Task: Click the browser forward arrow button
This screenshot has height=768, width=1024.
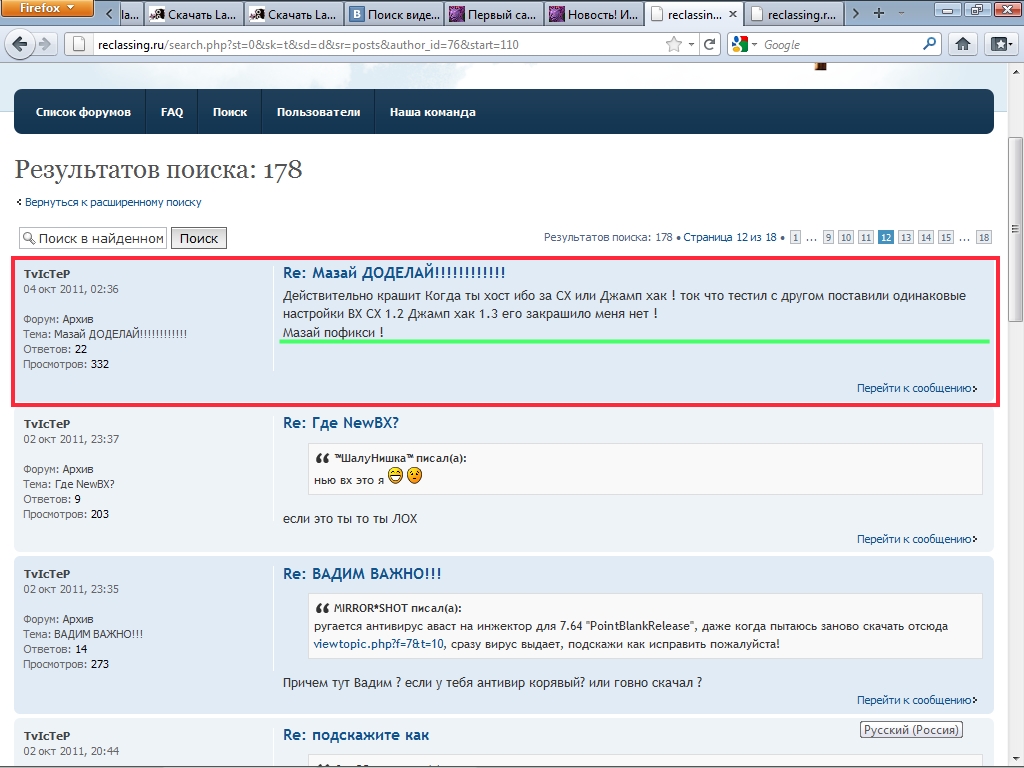Action: pos(45,45)
